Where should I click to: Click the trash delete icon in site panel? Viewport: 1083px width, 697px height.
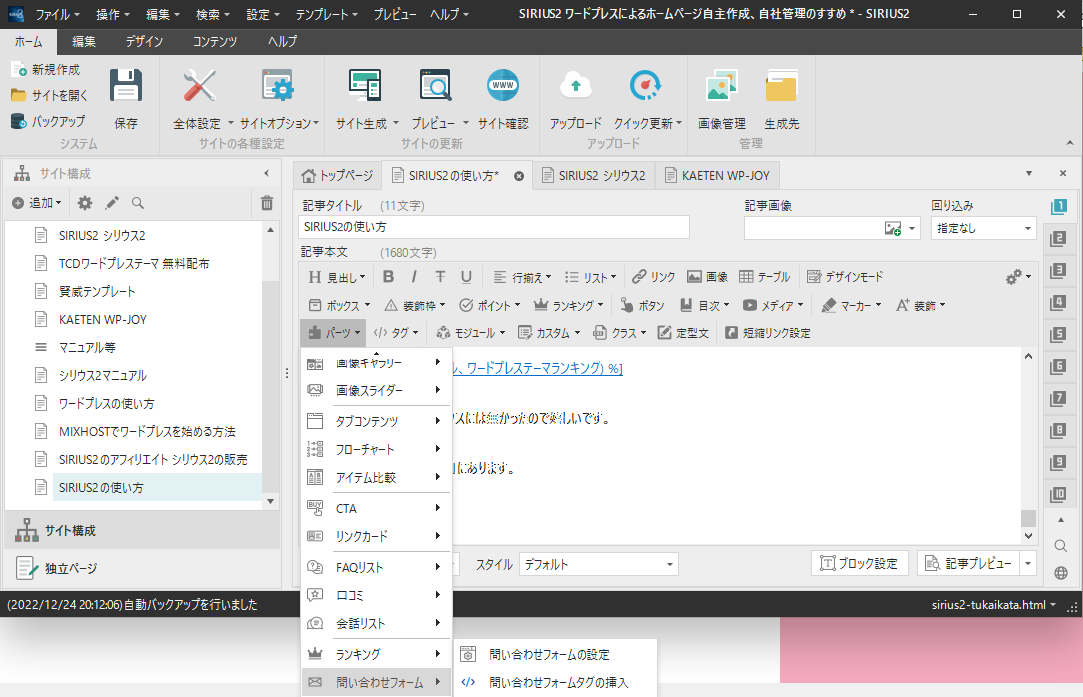click(x=267, y=203)
